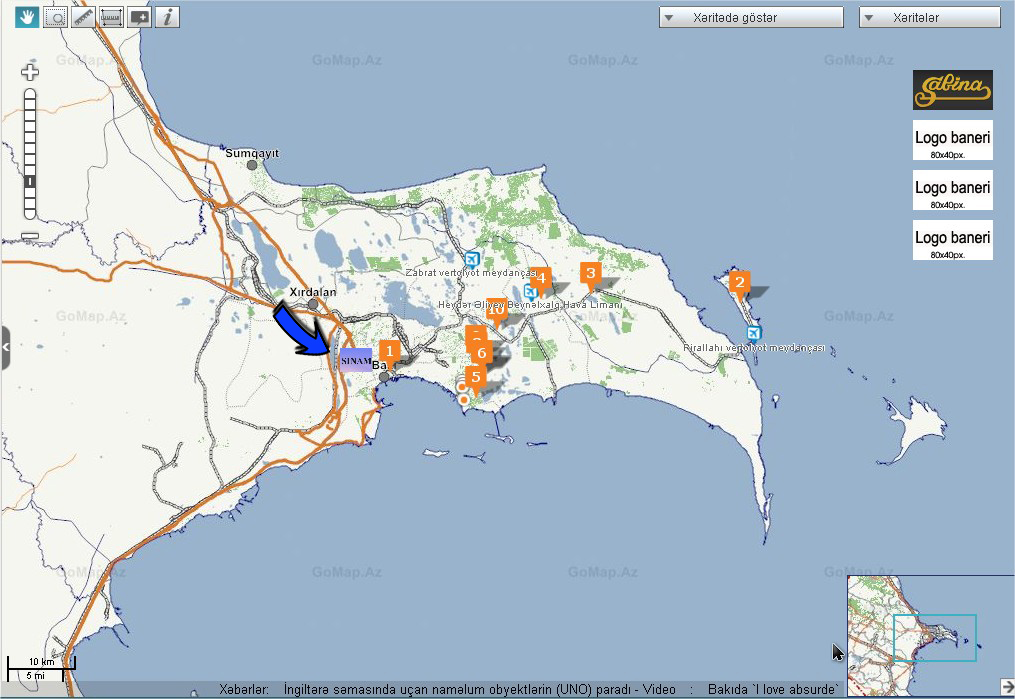Select the ruler distance measure tool
This screenshot has width=1015, height=699.
coord(84,16)
